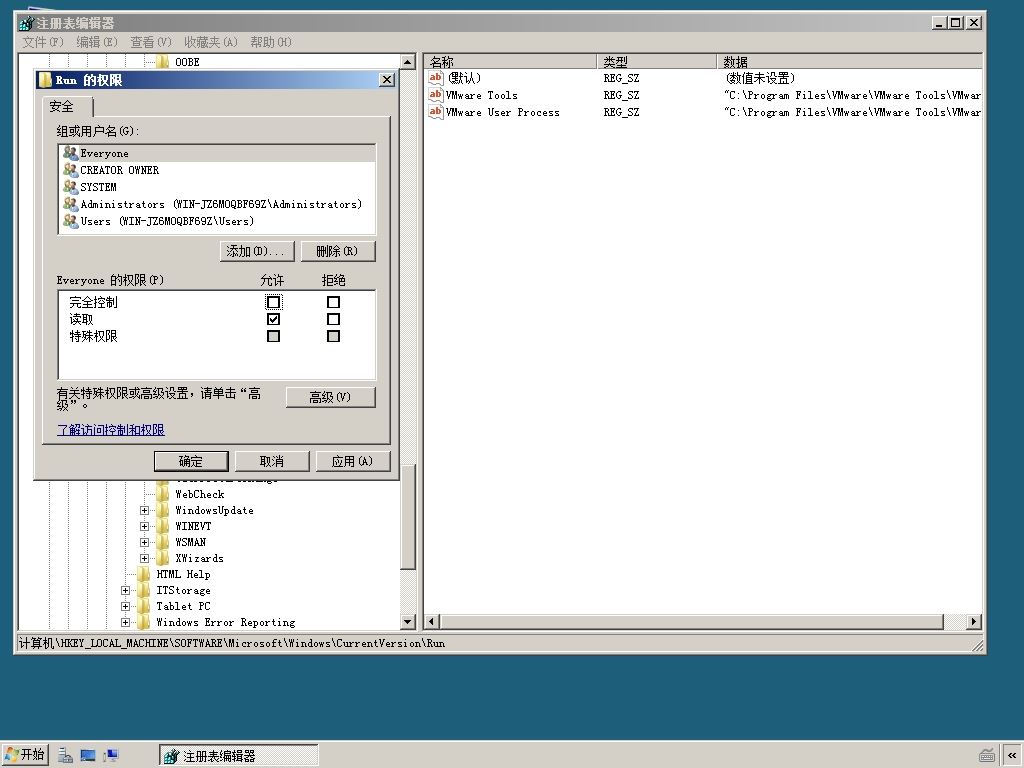Click the OOBE folder icon
Screen dimensions: 1024x768
point(163,62)
